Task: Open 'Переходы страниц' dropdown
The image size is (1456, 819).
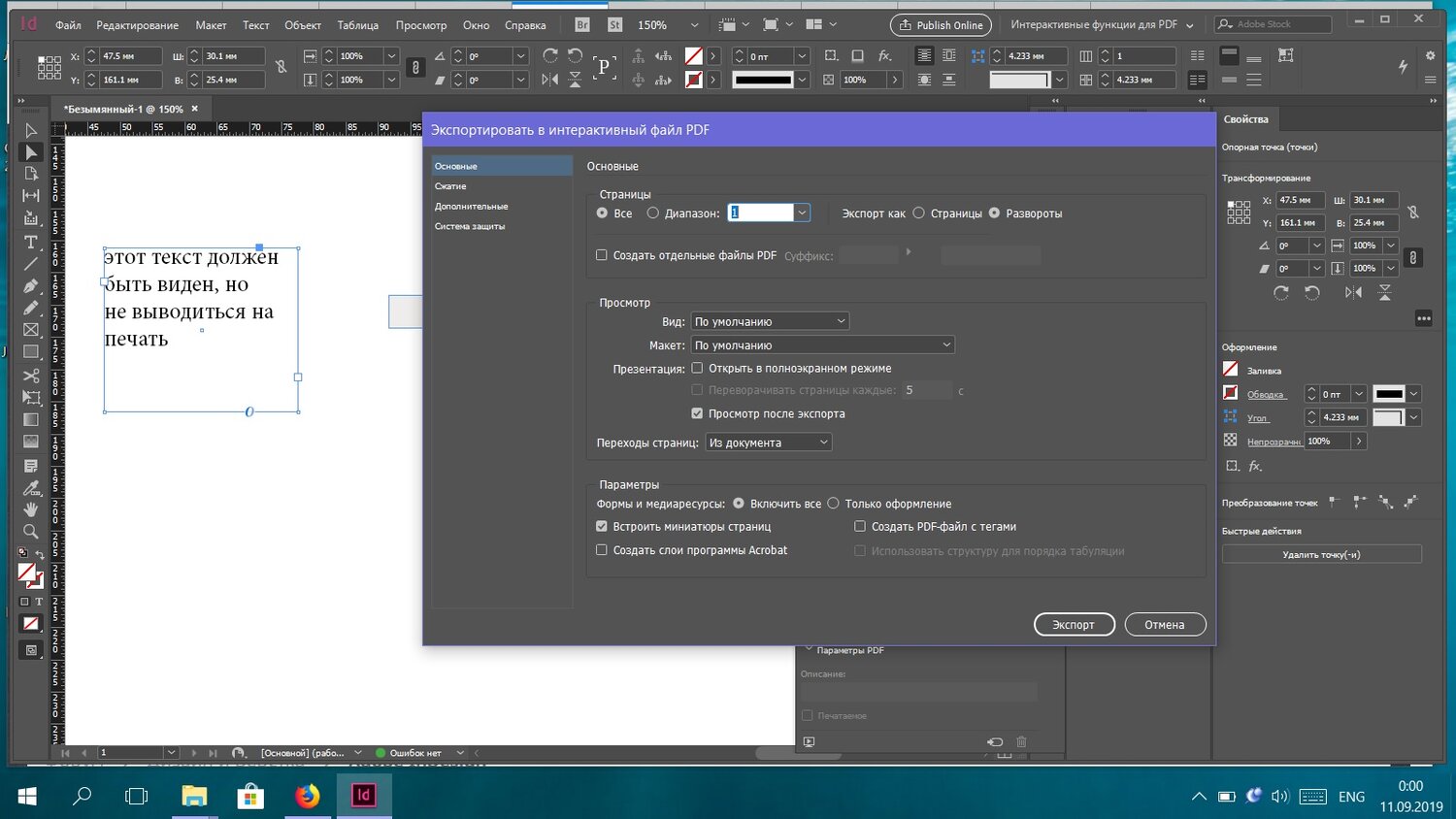Action: 768,442
